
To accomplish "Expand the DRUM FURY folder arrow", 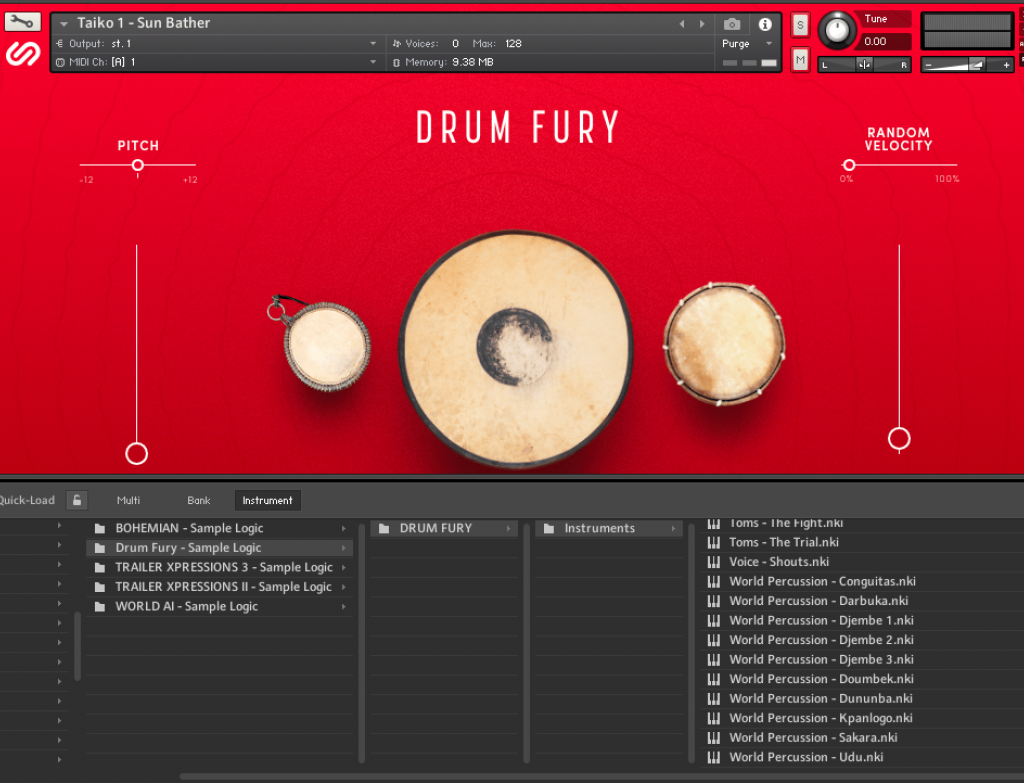I will (x=508, y=528).
